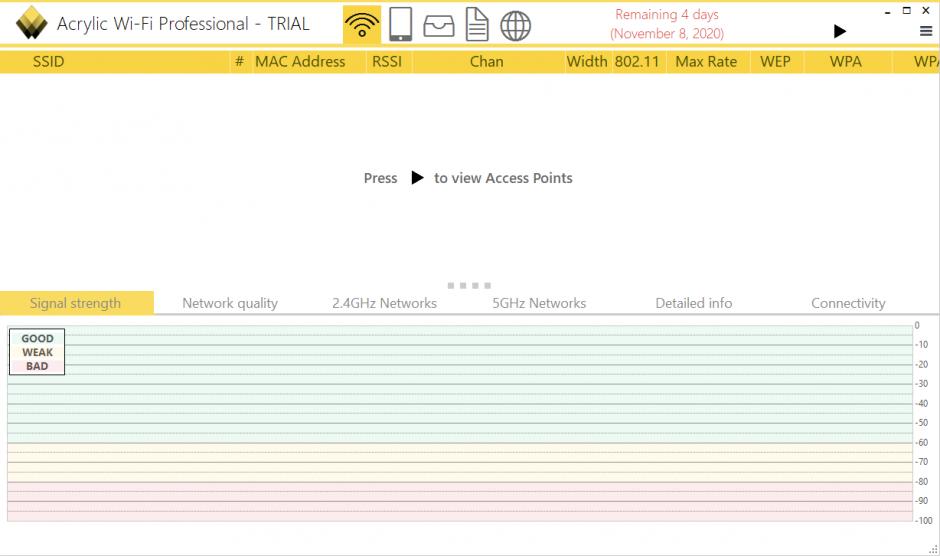
Task: Sort by Max Rate column header
Action: [706, 62]
